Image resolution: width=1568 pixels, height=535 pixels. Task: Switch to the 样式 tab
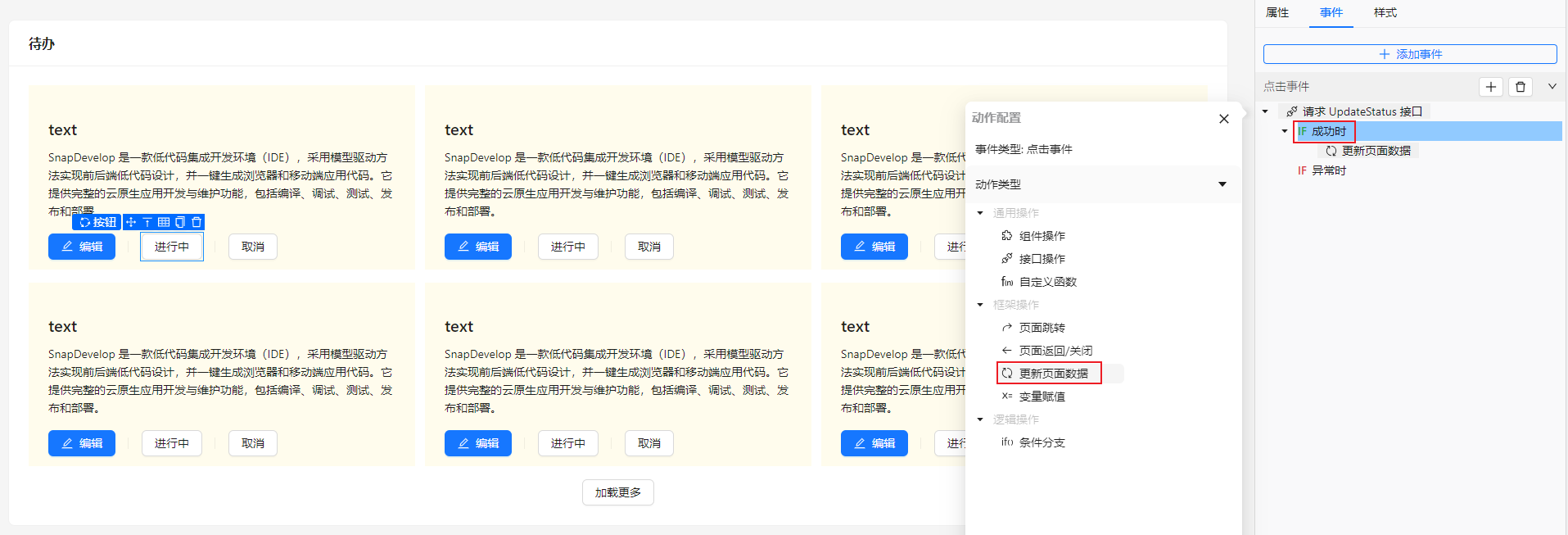1385,12
